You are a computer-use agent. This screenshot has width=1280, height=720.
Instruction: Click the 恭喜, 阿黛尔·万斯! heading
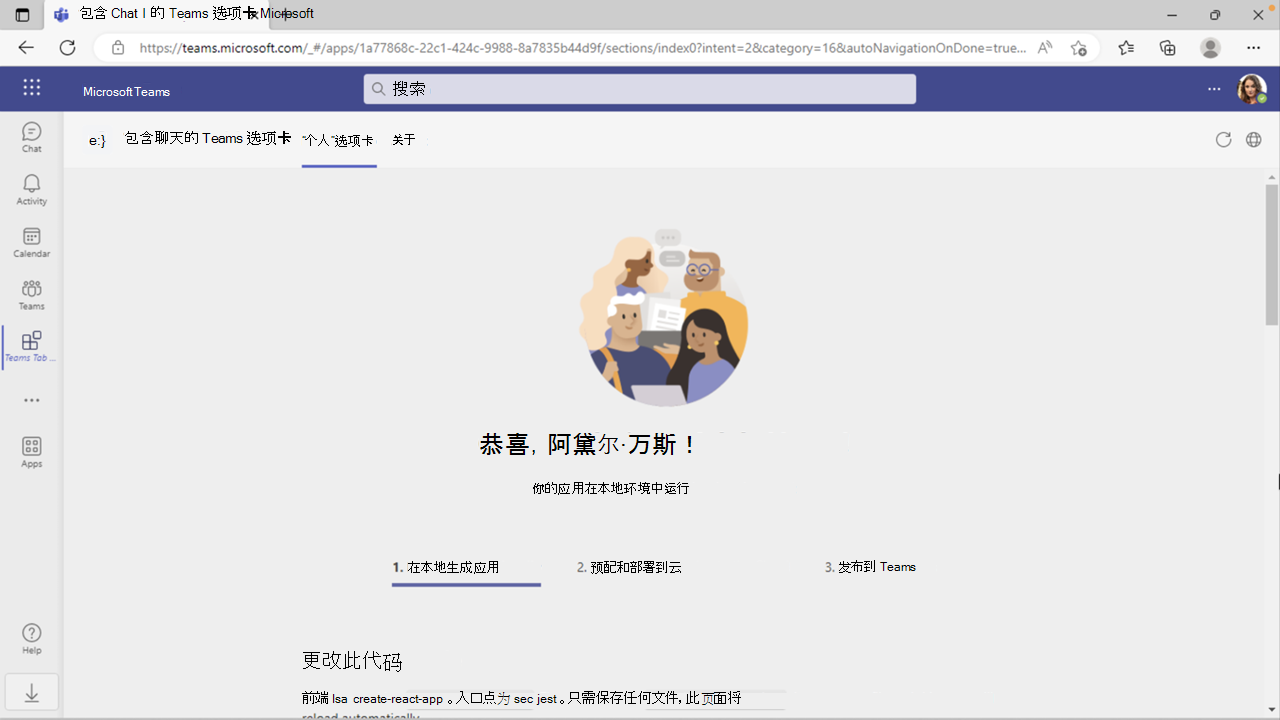588,444
